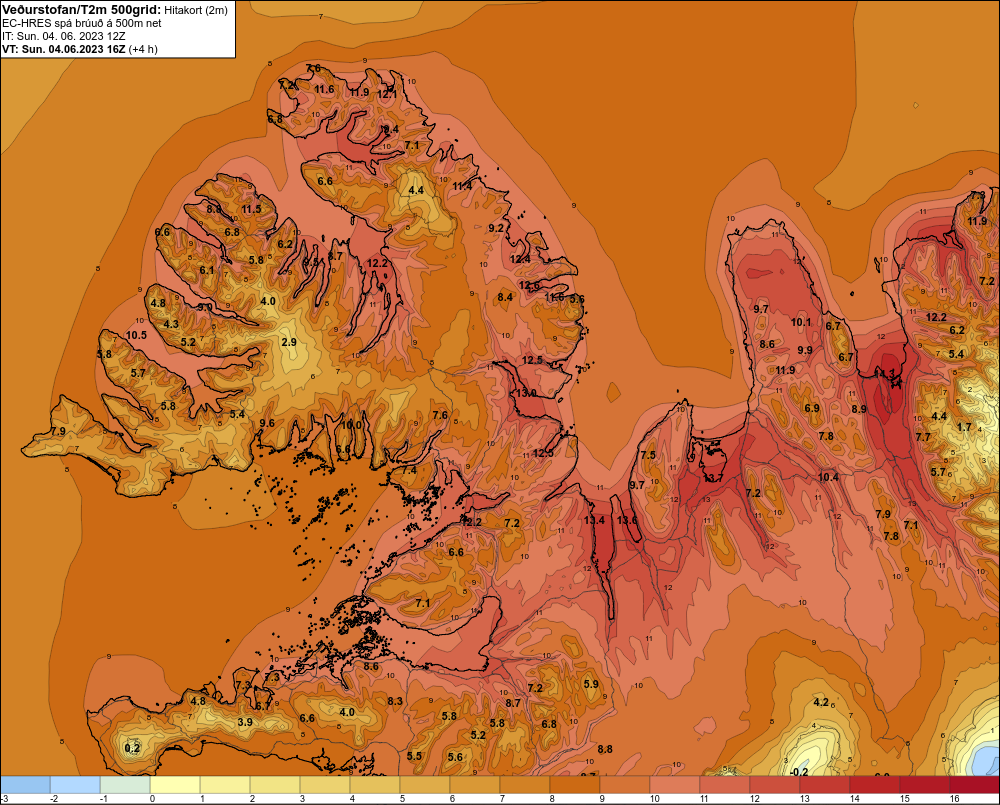
Task: Click the 3.9 temperature value
Action: click(x=245, y=722)
